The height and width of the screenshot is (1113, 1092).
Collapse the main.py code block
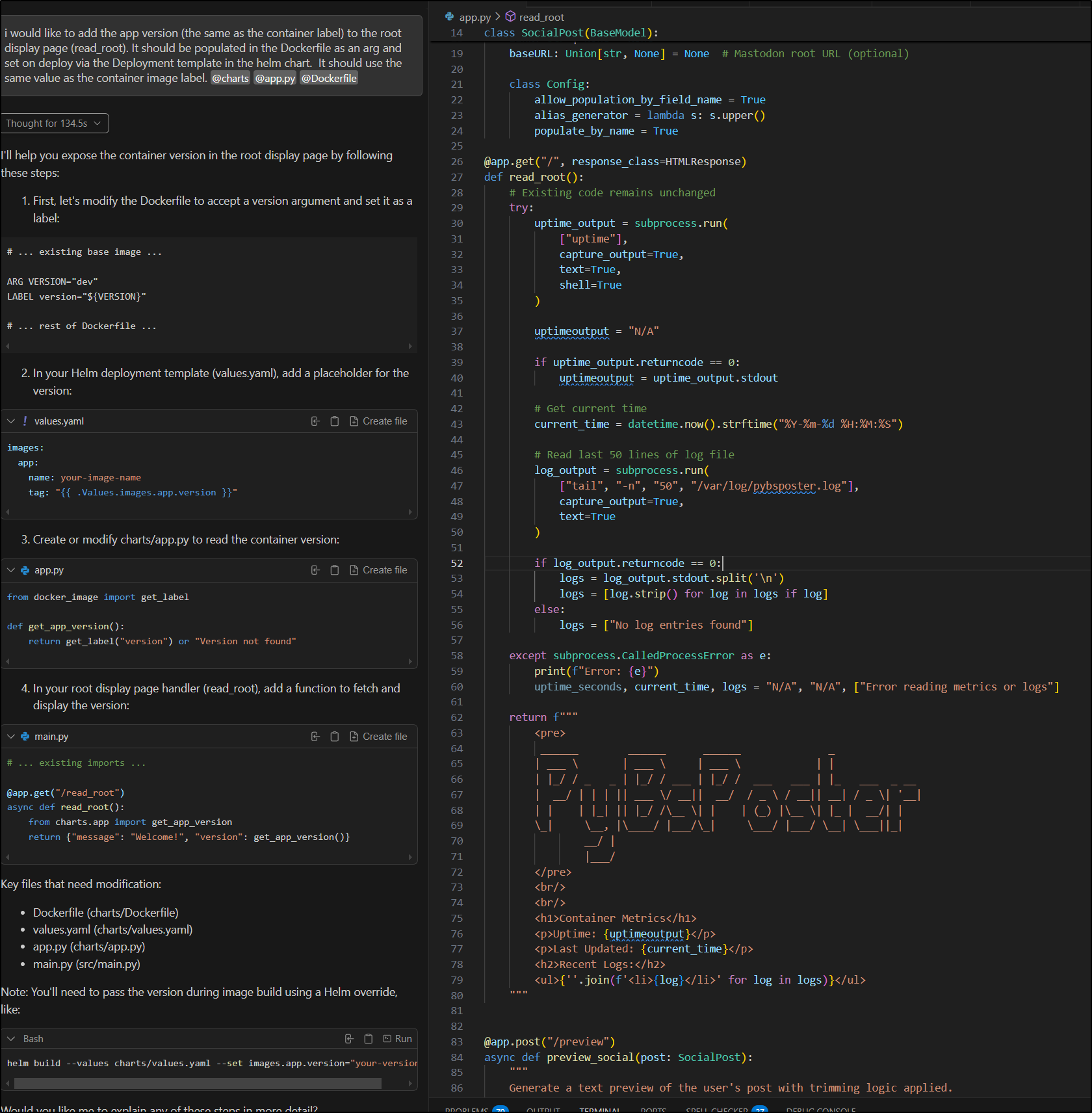pyautogui.click(x=10, y=736)
